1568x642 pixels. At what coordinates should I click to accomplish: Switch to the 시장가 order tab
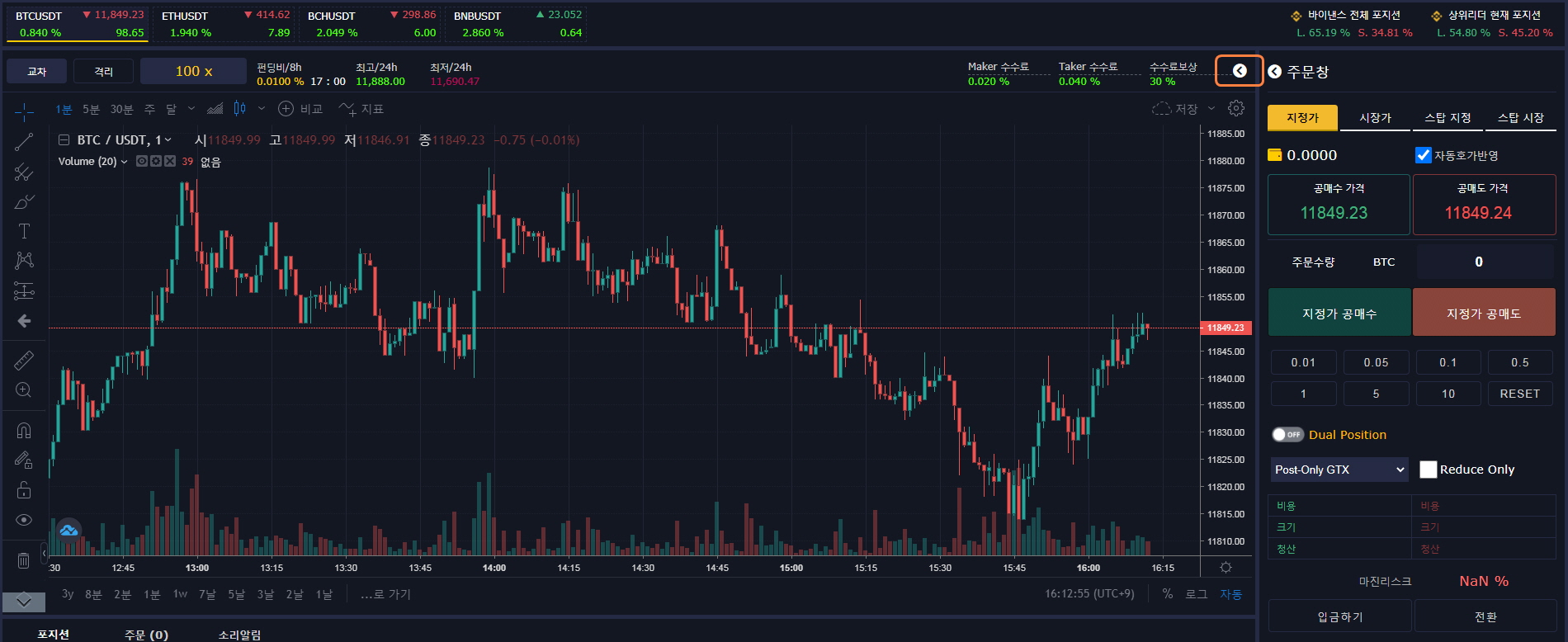[x=1375, y=118]
